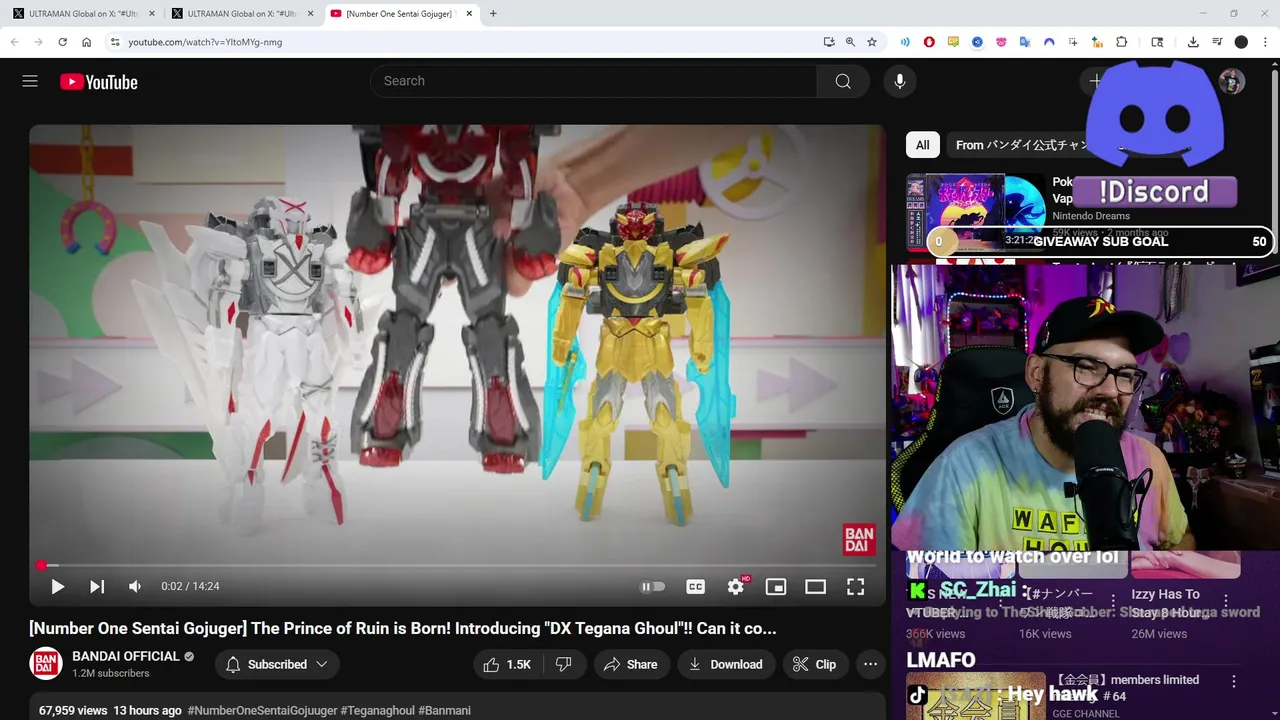Screen dimensions: 1280x720
Task: Click the 0:02 / 14:24 time display
Action: [x=190, y=587]
